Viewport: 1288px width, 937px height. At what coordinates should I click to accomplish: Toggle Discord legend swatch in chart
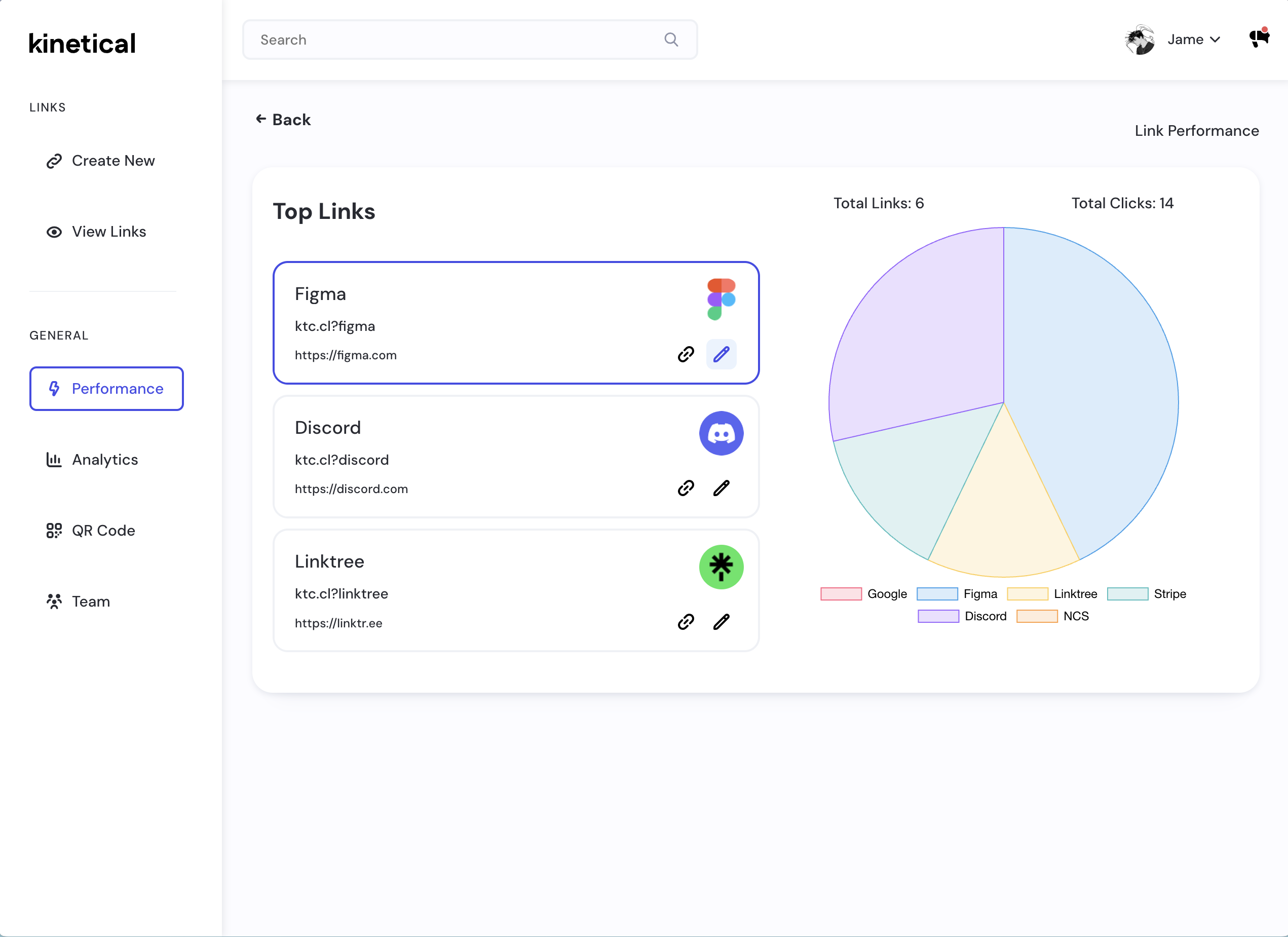[x=938, y=616]
